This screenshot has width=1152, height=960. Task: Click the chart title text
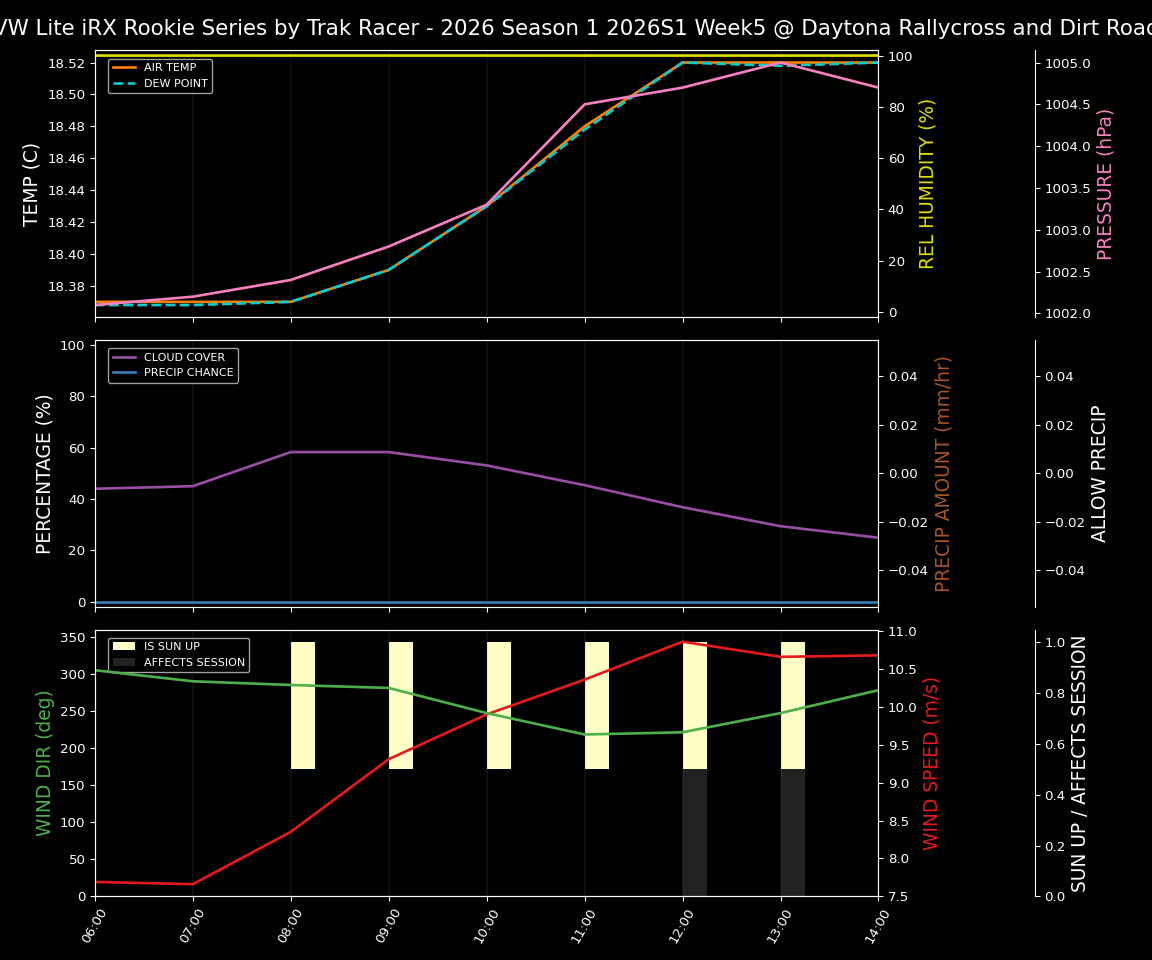576,27
